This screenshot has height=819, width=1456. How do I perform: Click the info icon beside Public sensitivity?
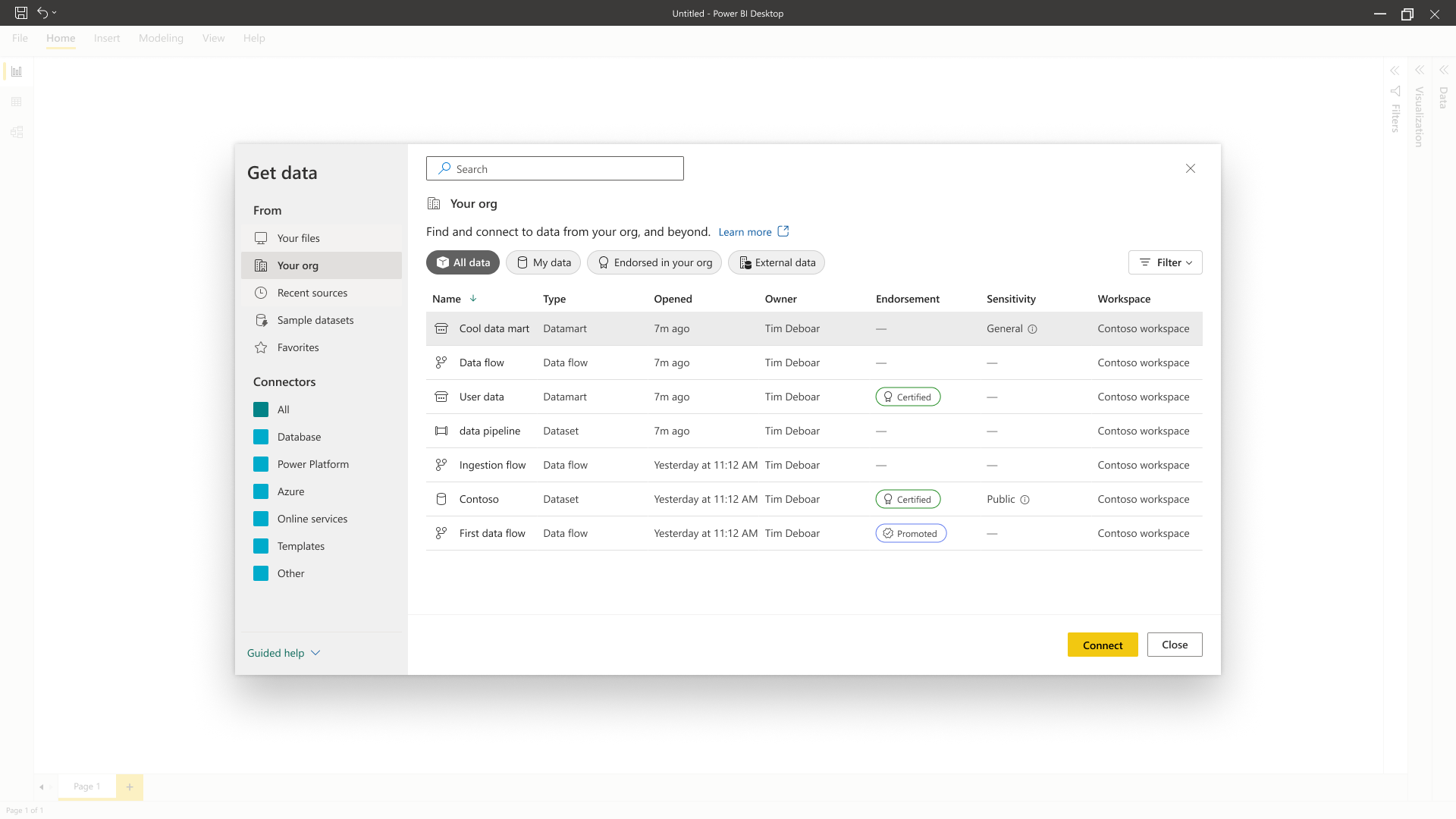click(x=1025, y=500)
